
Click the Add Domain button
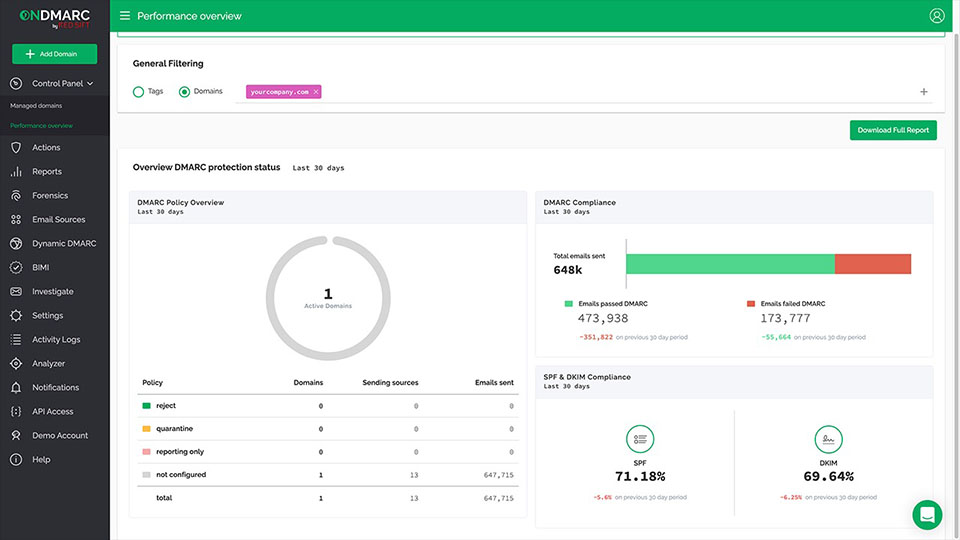(x=54, y=54)
